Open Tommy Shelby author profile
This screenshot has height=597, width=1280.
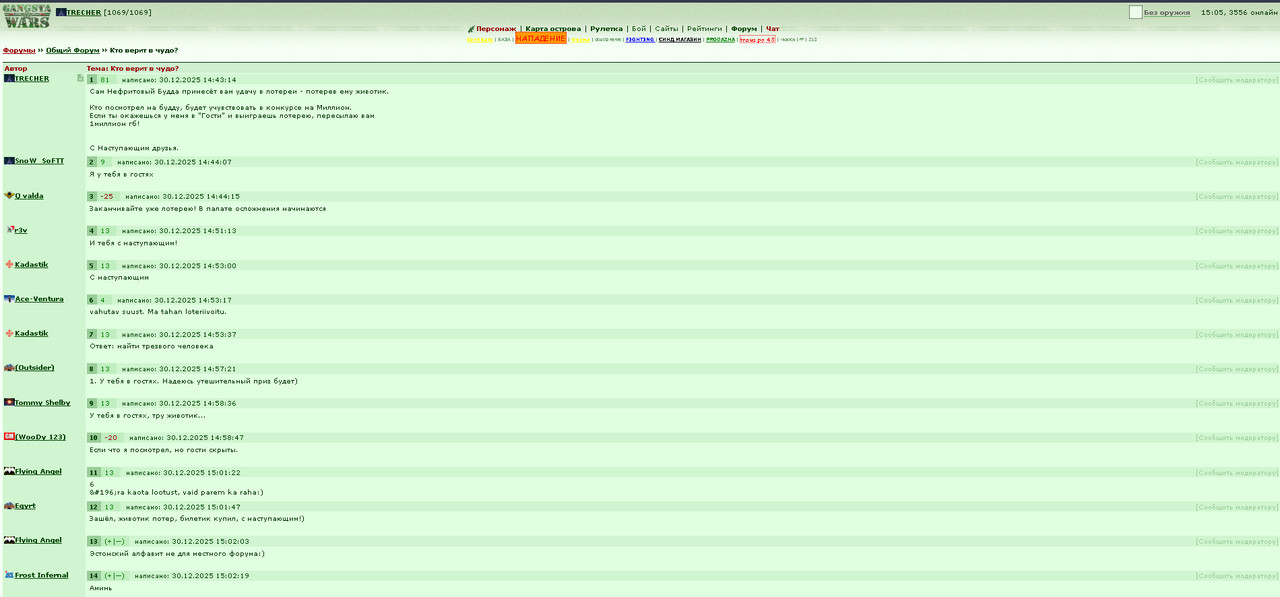click(42, 403)
